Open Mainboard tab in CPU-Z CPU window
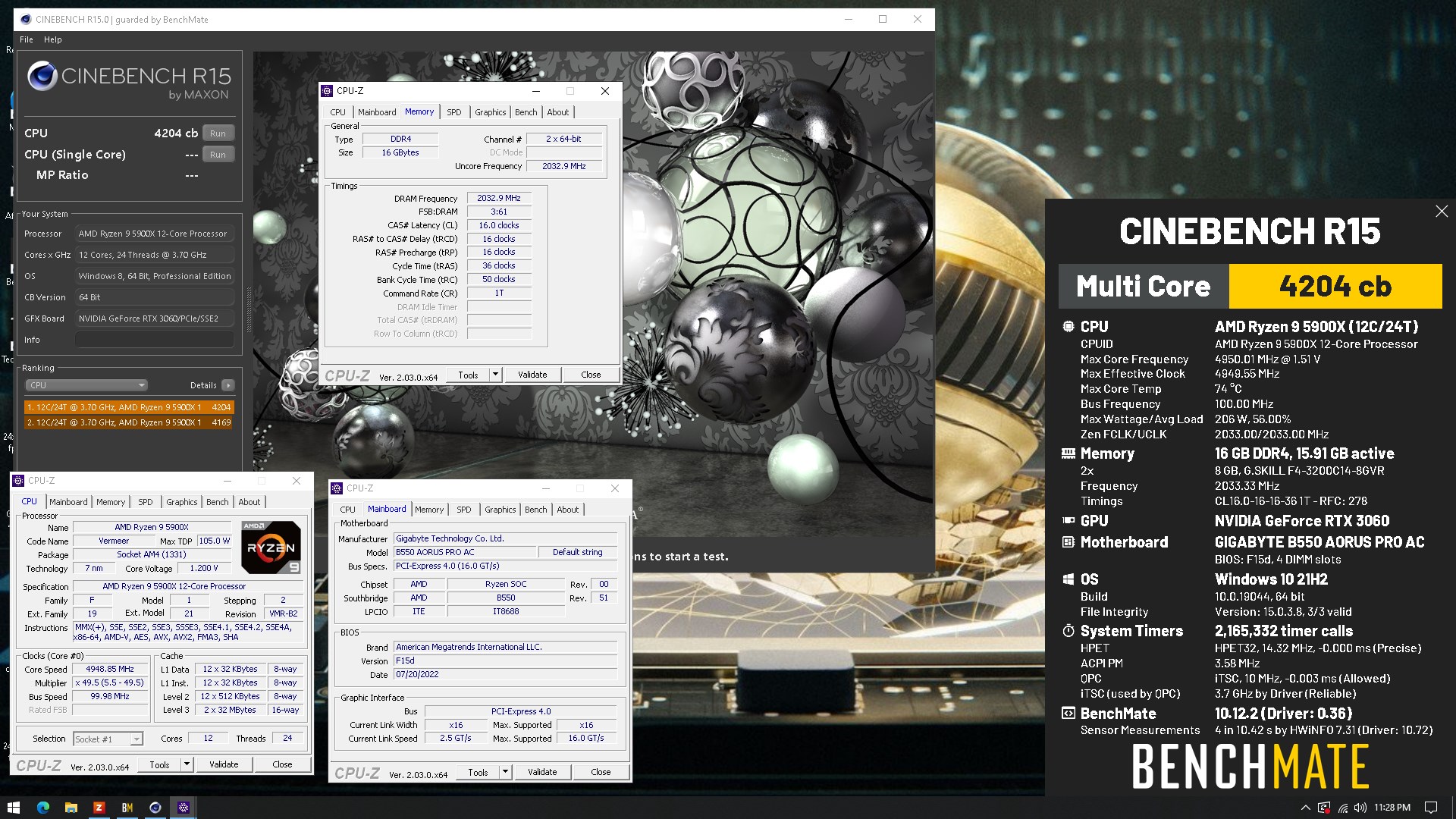The height and width of the screenshot is (819, 1456). [x=68, y=502]
